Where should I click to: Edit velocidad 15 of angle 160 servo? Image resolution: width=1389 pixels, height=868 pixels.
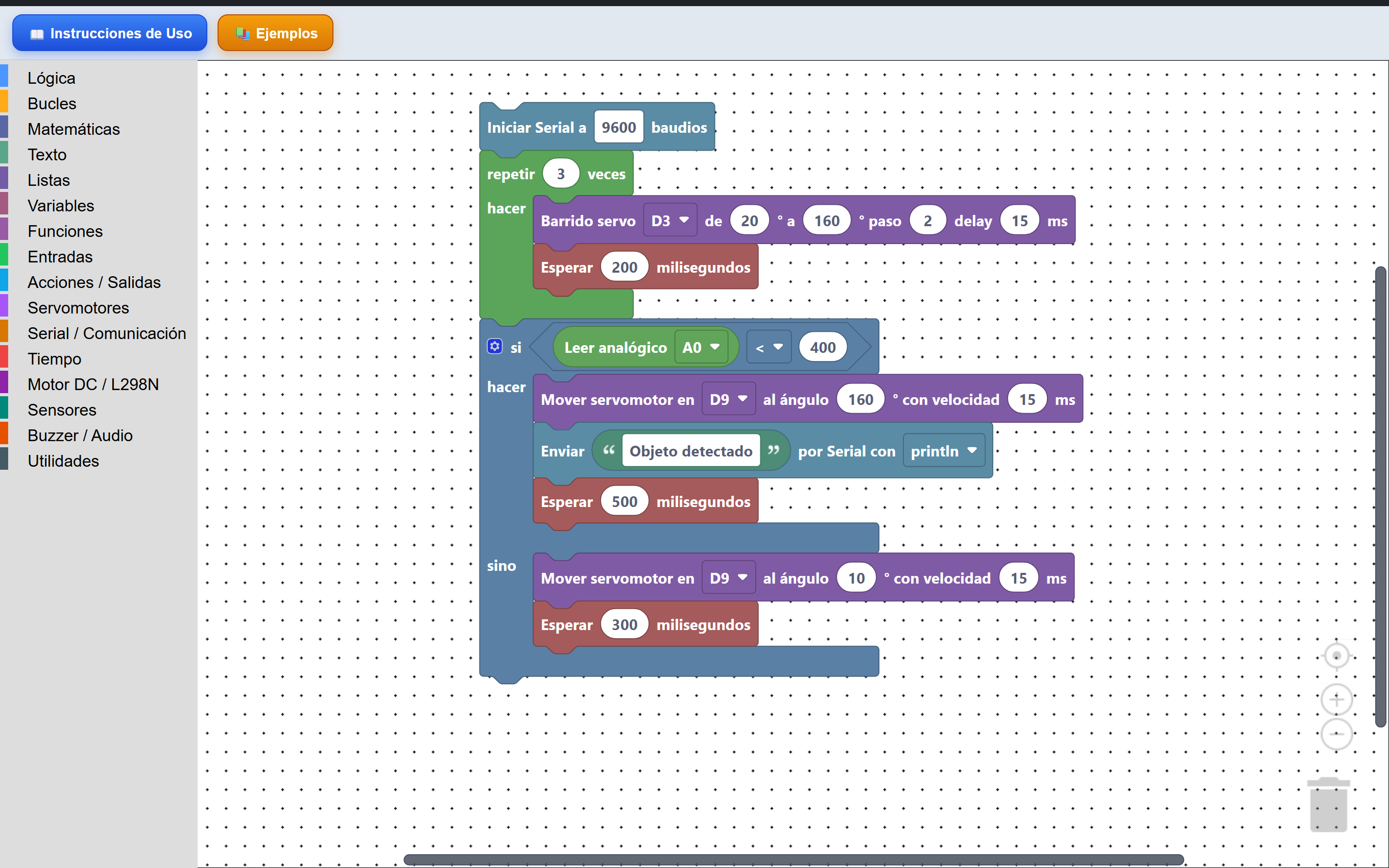pyautogui.click(x=1027, y=399)
